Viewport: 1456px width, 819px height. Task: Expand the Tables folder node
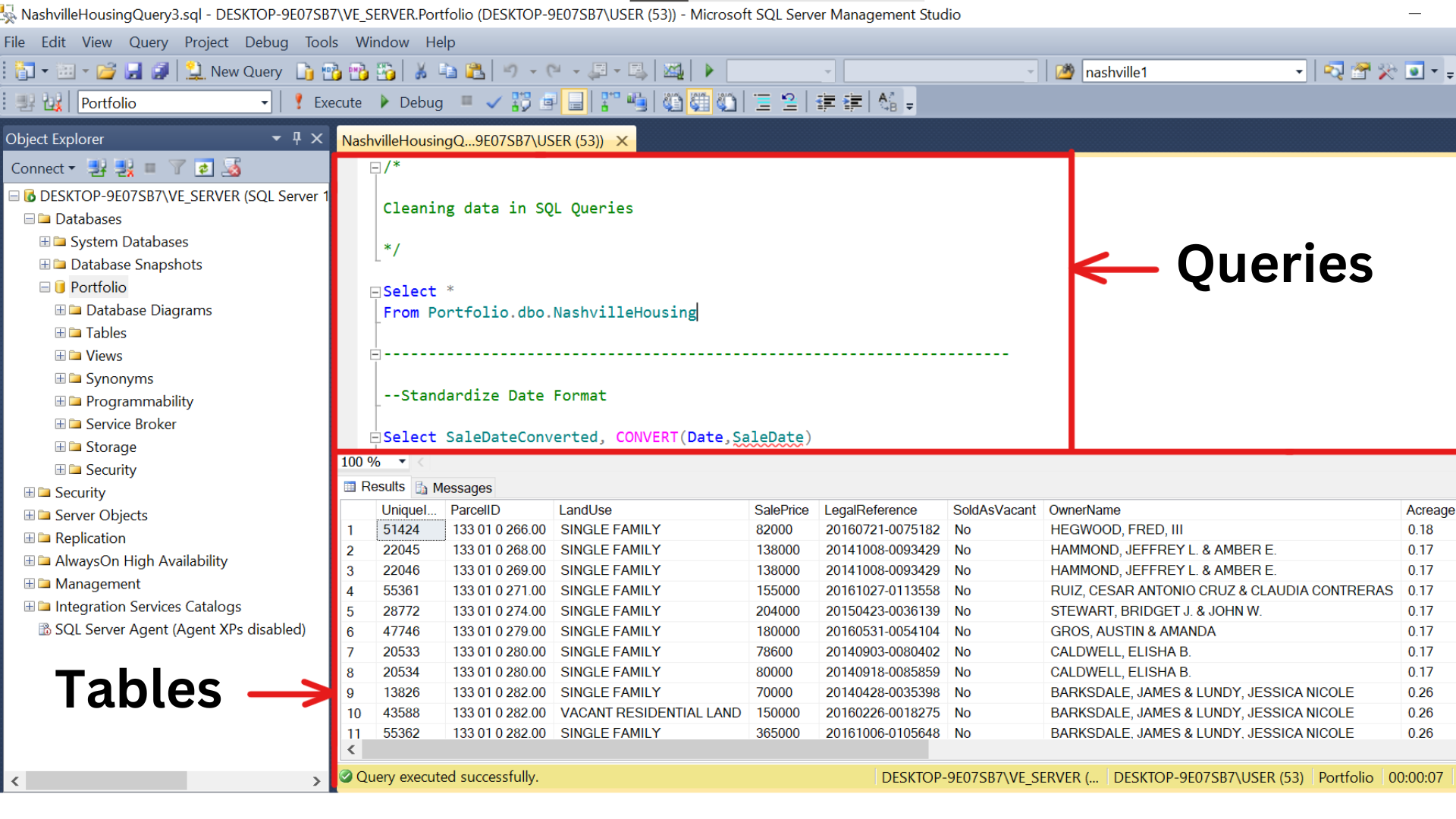click(x=61, y=333)
